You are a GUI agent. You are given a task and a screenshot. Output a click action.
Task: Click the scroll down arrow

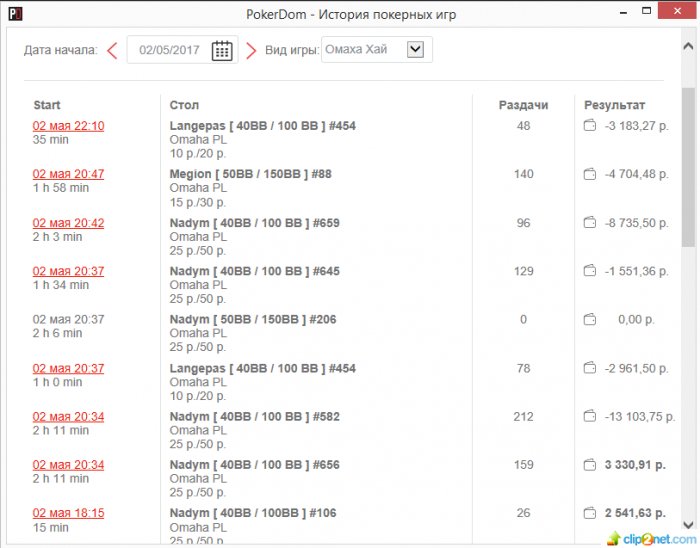pos(688,525)
